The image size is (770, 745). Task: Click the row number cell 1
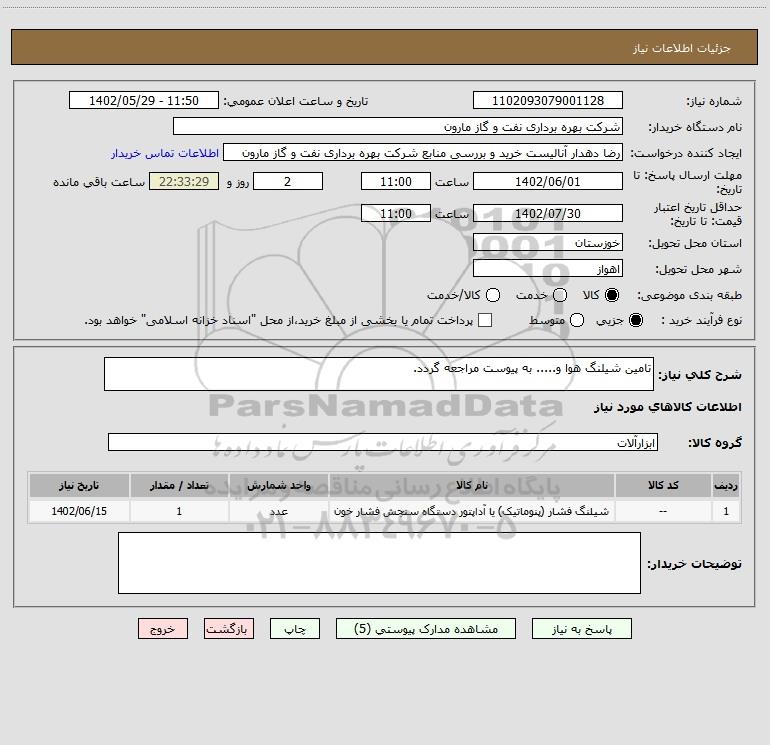click(726, 511)
